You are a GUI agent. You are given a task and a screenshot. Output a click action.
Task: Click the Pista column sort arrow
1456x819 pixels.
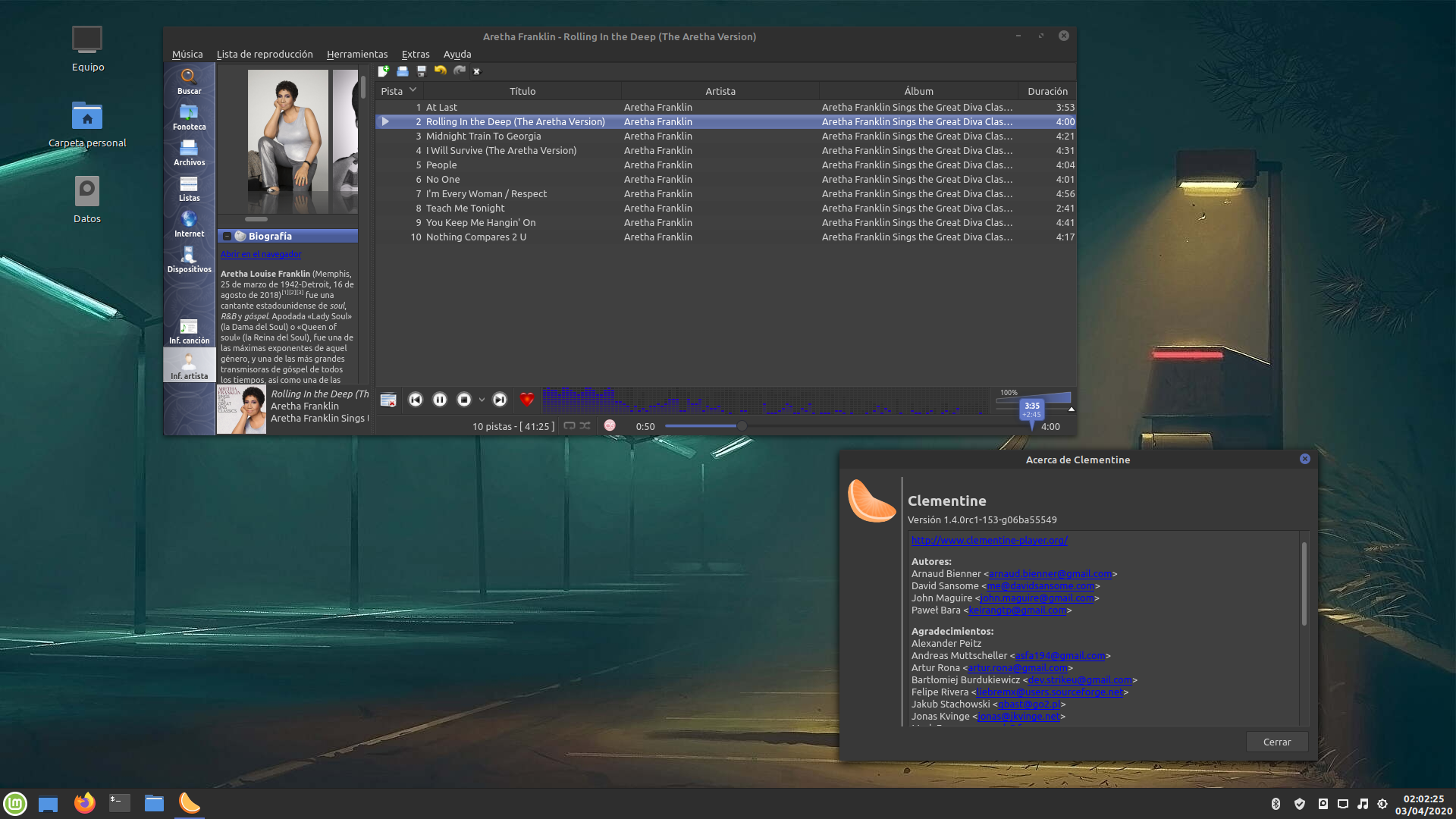pos(413,90)
